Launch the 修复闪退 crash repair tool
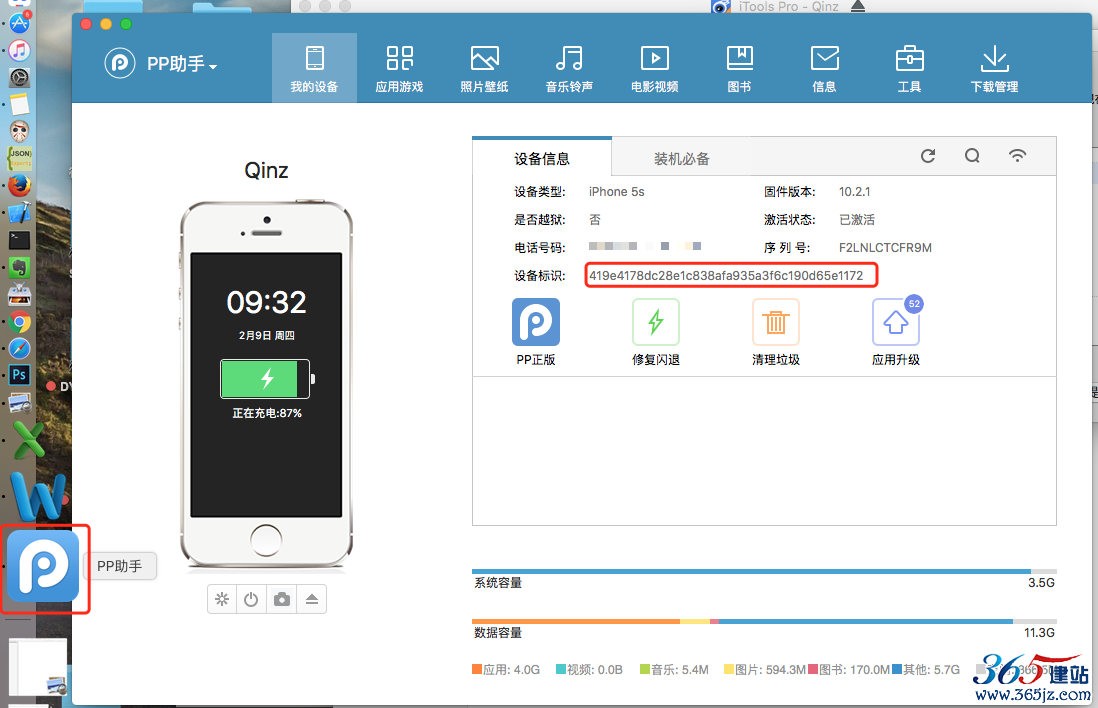 coord(655,332)
